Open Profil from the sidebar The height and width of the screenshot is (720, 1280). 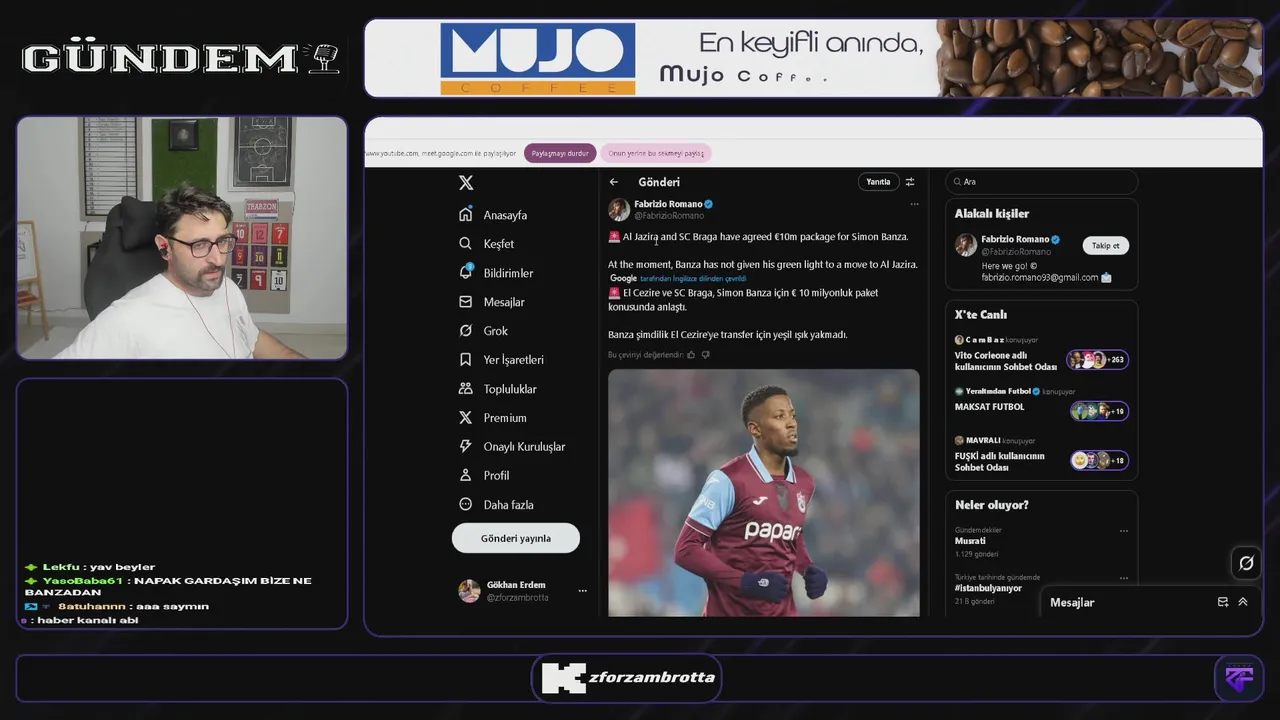click(484, 476)
